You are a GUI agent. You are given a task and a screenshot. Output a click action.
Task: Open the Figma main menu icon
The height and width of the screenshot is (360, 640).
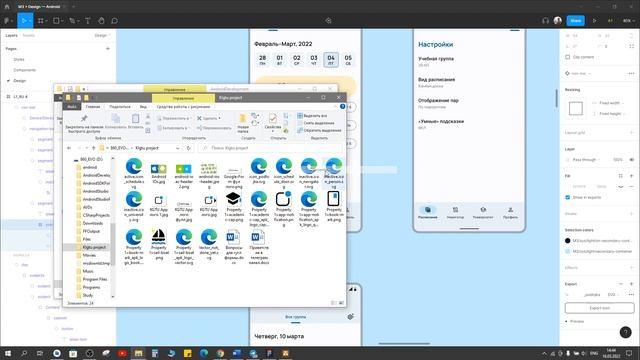7,21
